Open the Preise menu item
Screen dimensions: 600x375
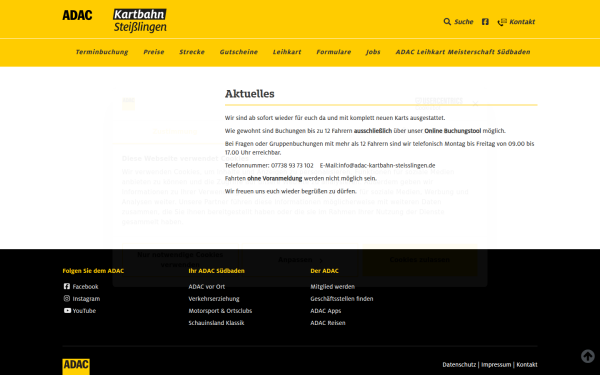tap(154, 52)
